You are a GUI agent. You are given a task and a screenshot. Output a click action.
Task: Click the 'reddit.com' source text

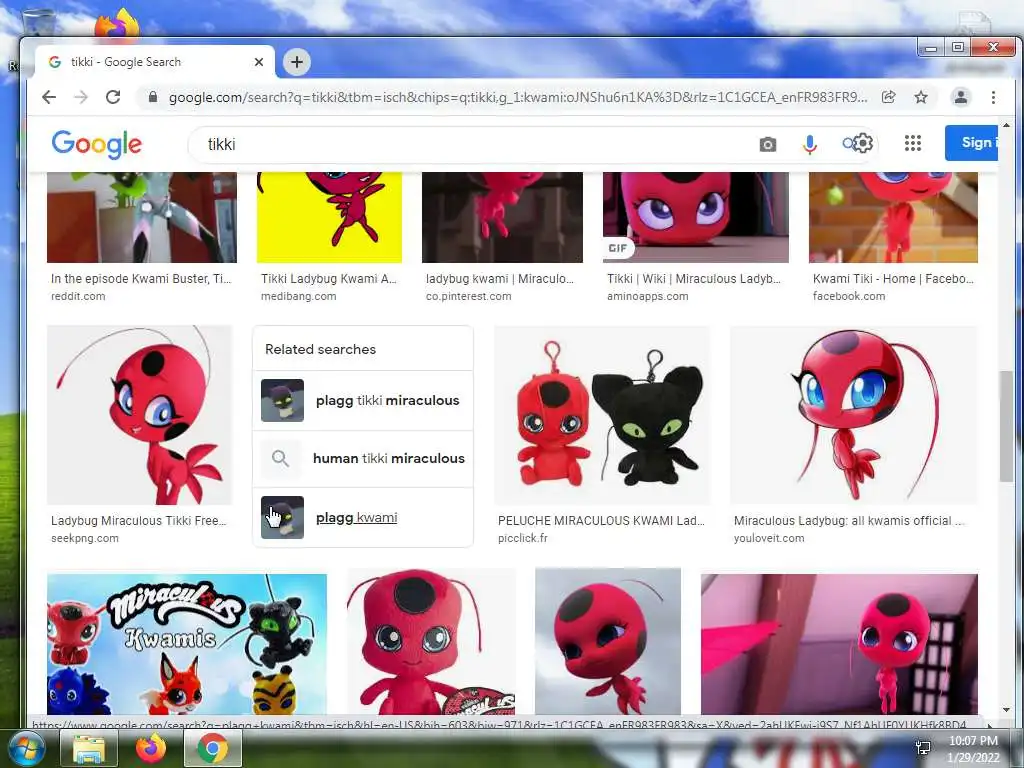78,296
